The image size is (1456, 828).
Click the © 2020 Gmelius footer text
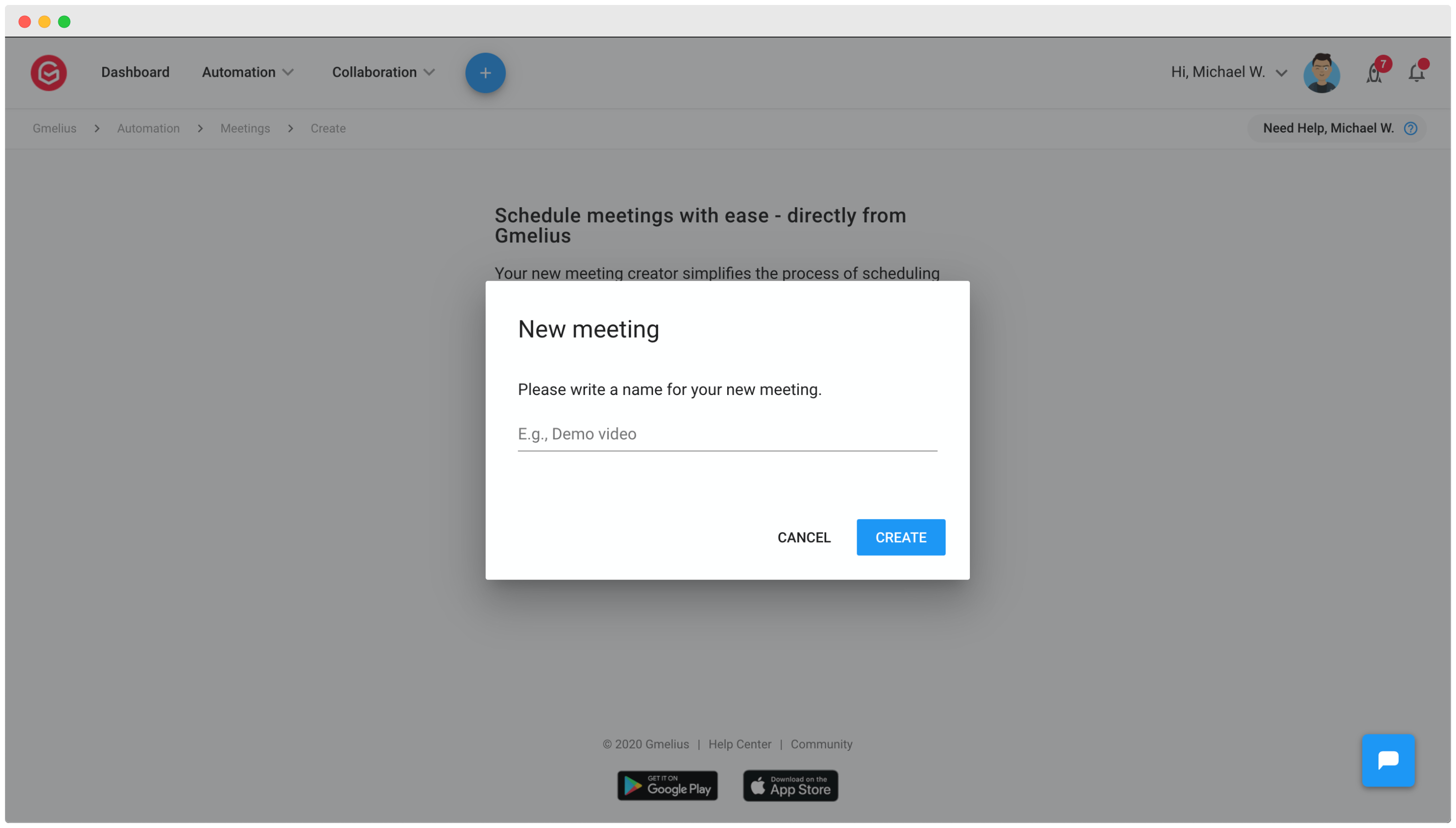tap(646, 744)
